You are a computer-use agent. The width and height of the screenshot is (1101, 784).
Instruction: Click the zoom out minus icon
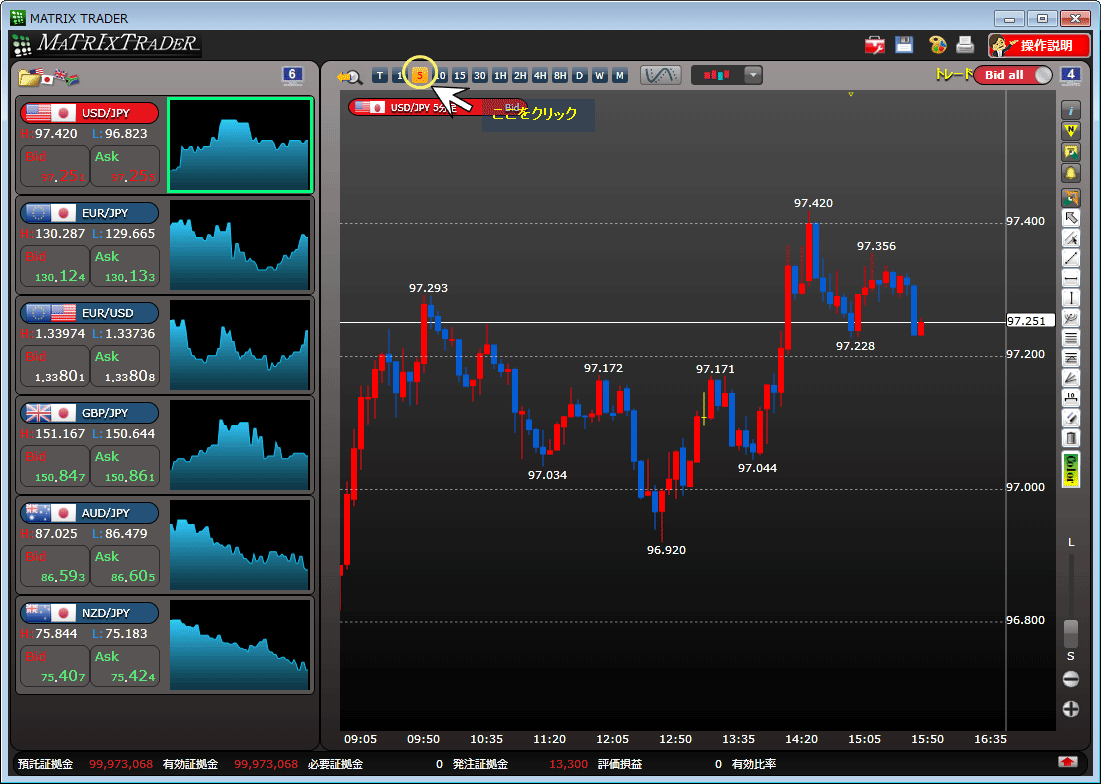pos(1071,679)
